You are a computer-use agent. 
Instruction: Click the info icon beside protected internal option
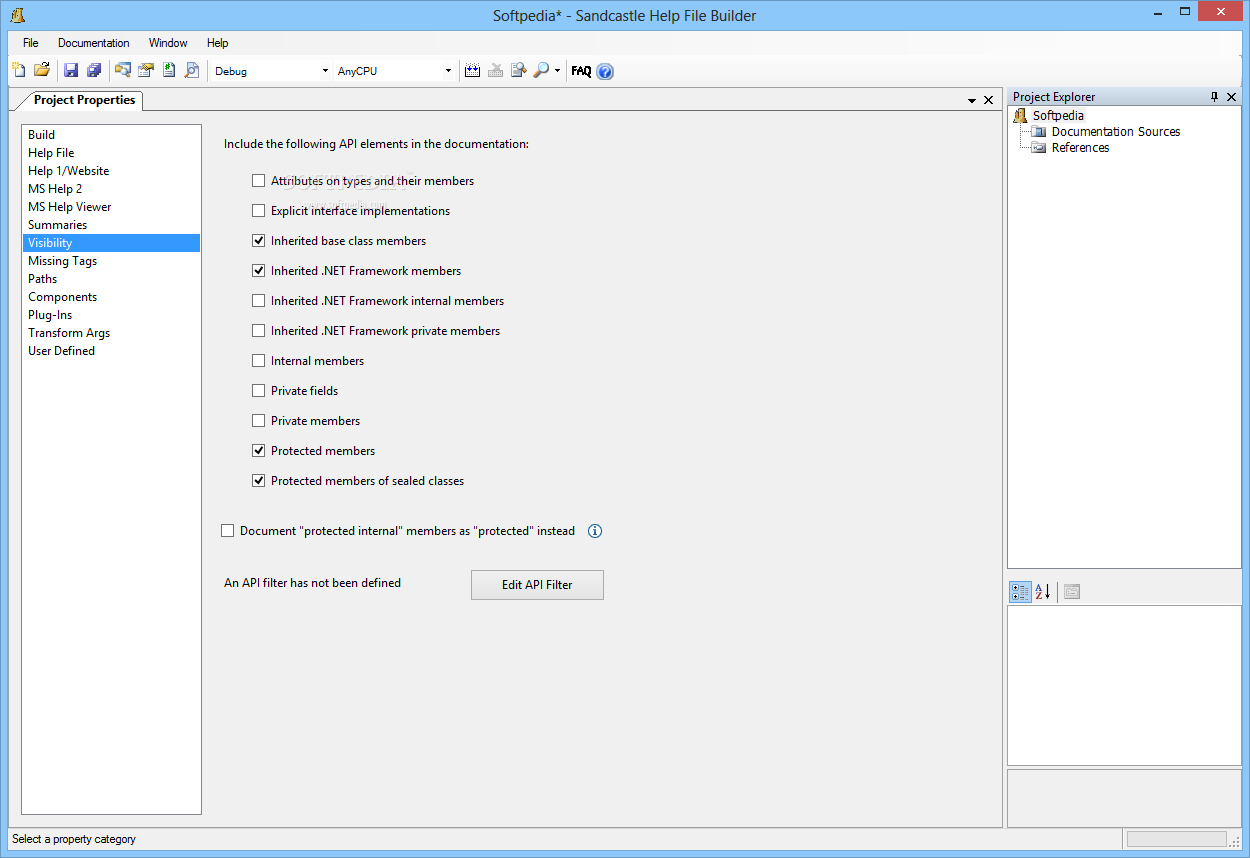595,531
